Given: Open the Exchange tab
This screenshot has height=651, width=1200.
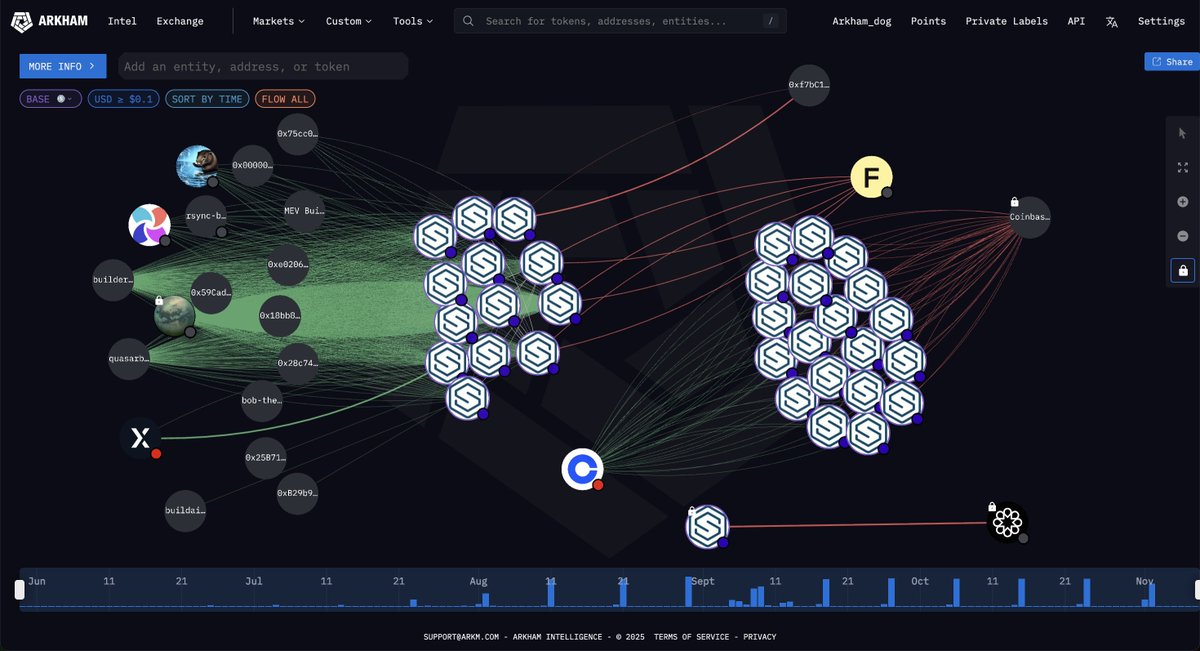Looking at the screenshot, I should (x=180, y=21).
